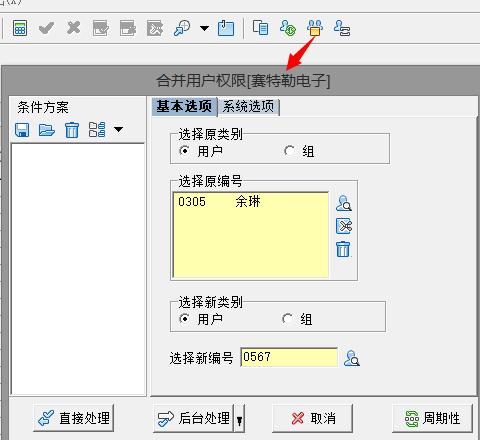Viewport: 480px width, 440px height.
Task: Click the 后台处理 button
Action: [x=194, y=418]
